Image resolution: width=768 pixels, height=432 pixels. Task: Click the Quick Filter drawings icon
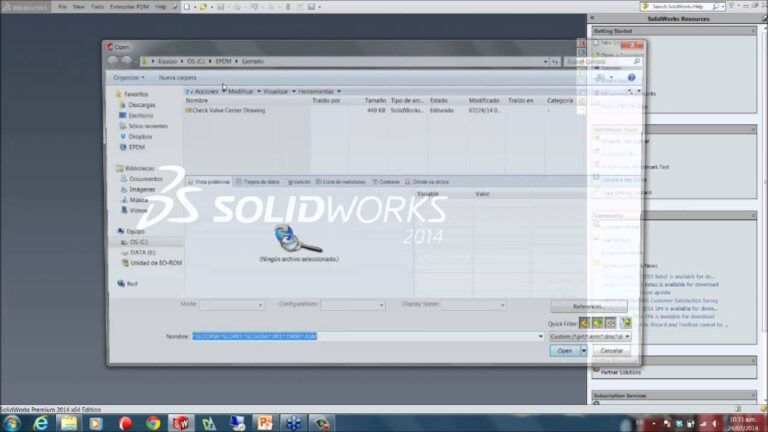pos(610,323)
